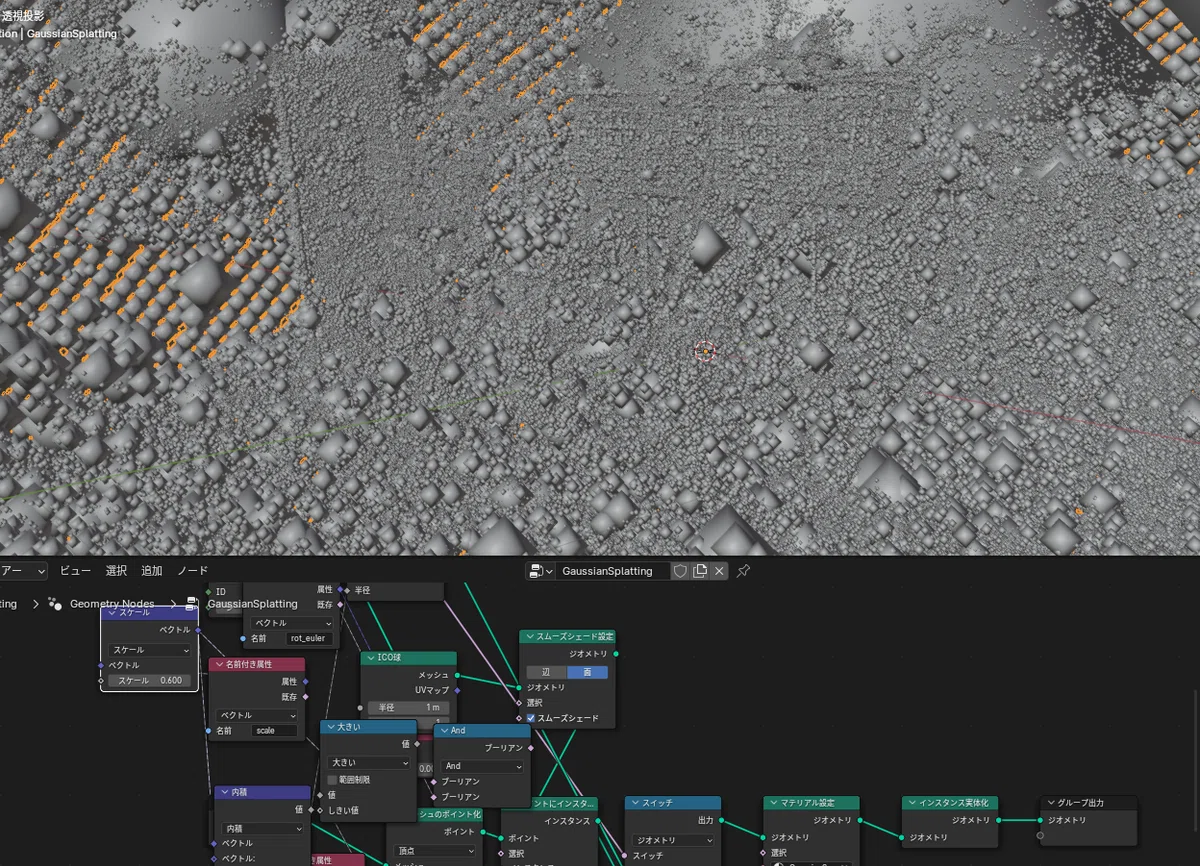Click the ビュー menu
The width and height of the screenshot is (1200, 866).
(75, 571)
